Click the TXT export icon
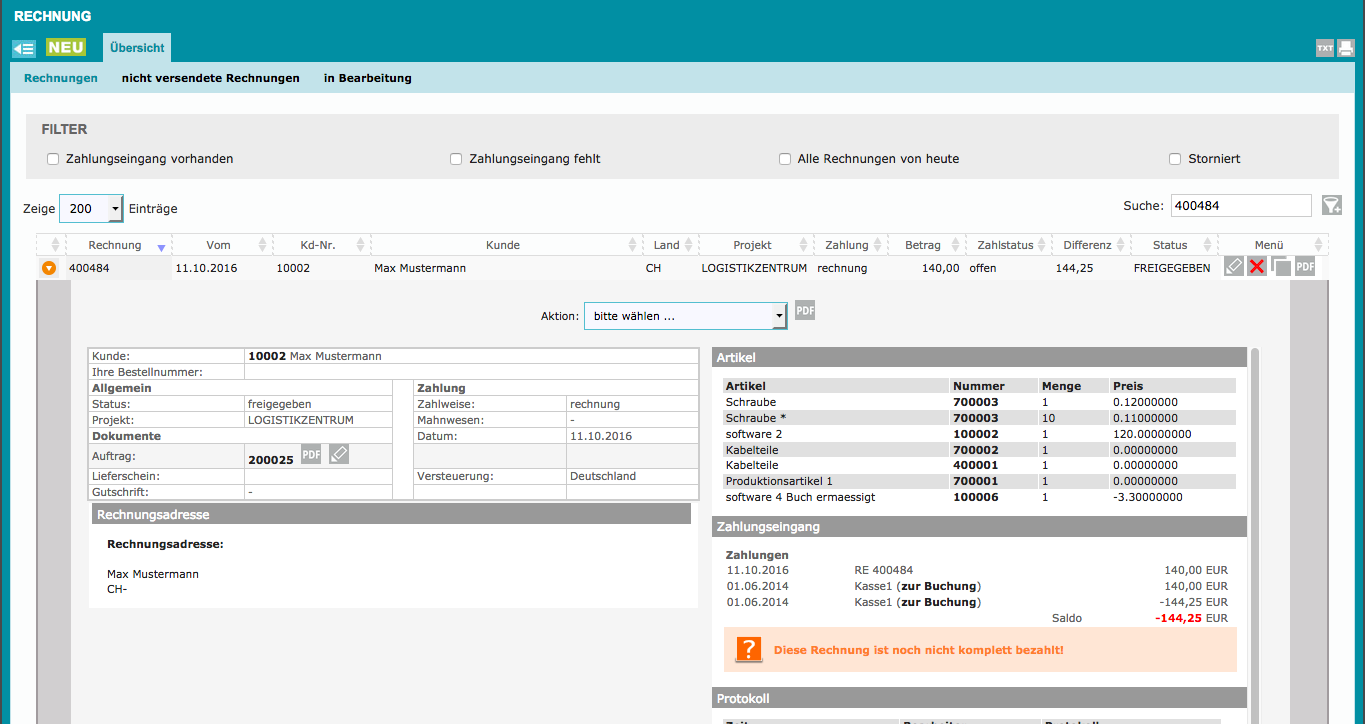Image resolution: width=1365 pixels, height=724 pixels. [1324, 48]
